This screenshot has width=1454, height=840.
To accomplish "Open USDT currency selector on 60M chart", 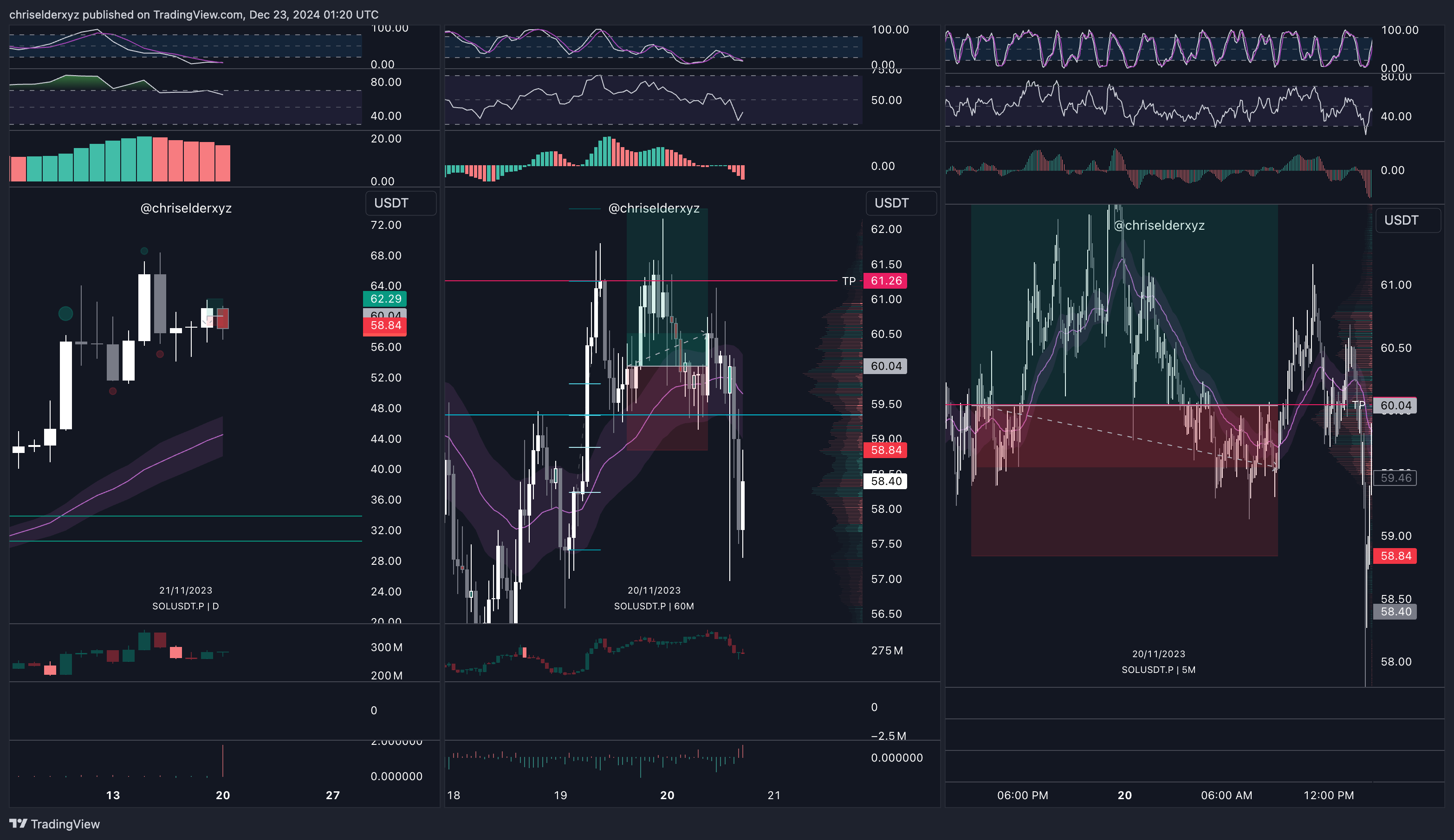I will (901, 203).
